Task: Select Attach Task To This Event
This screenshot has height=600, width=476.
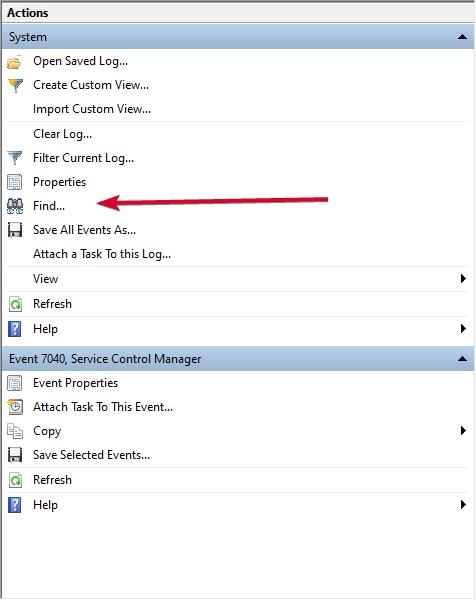Action: point(103,407)
